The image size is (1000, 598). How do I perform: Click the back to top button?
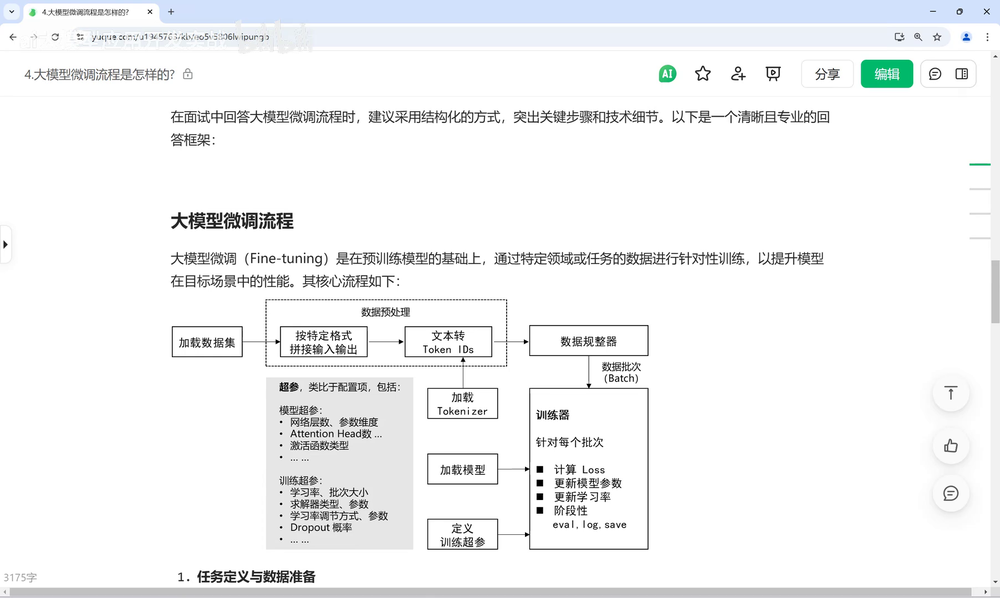950,393
